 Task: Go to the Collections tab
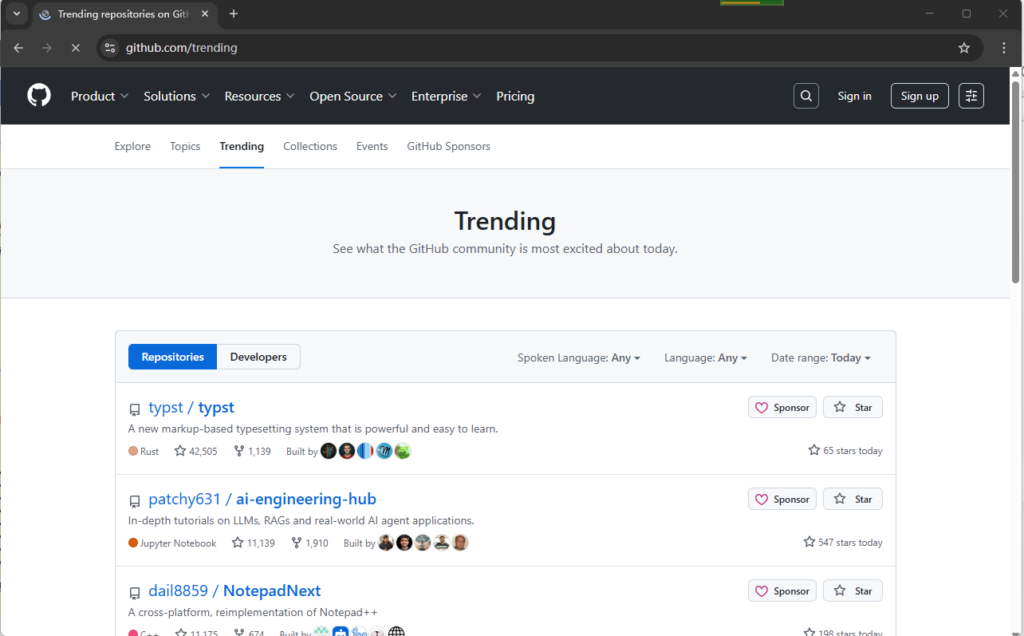click(x=310, y=146)
